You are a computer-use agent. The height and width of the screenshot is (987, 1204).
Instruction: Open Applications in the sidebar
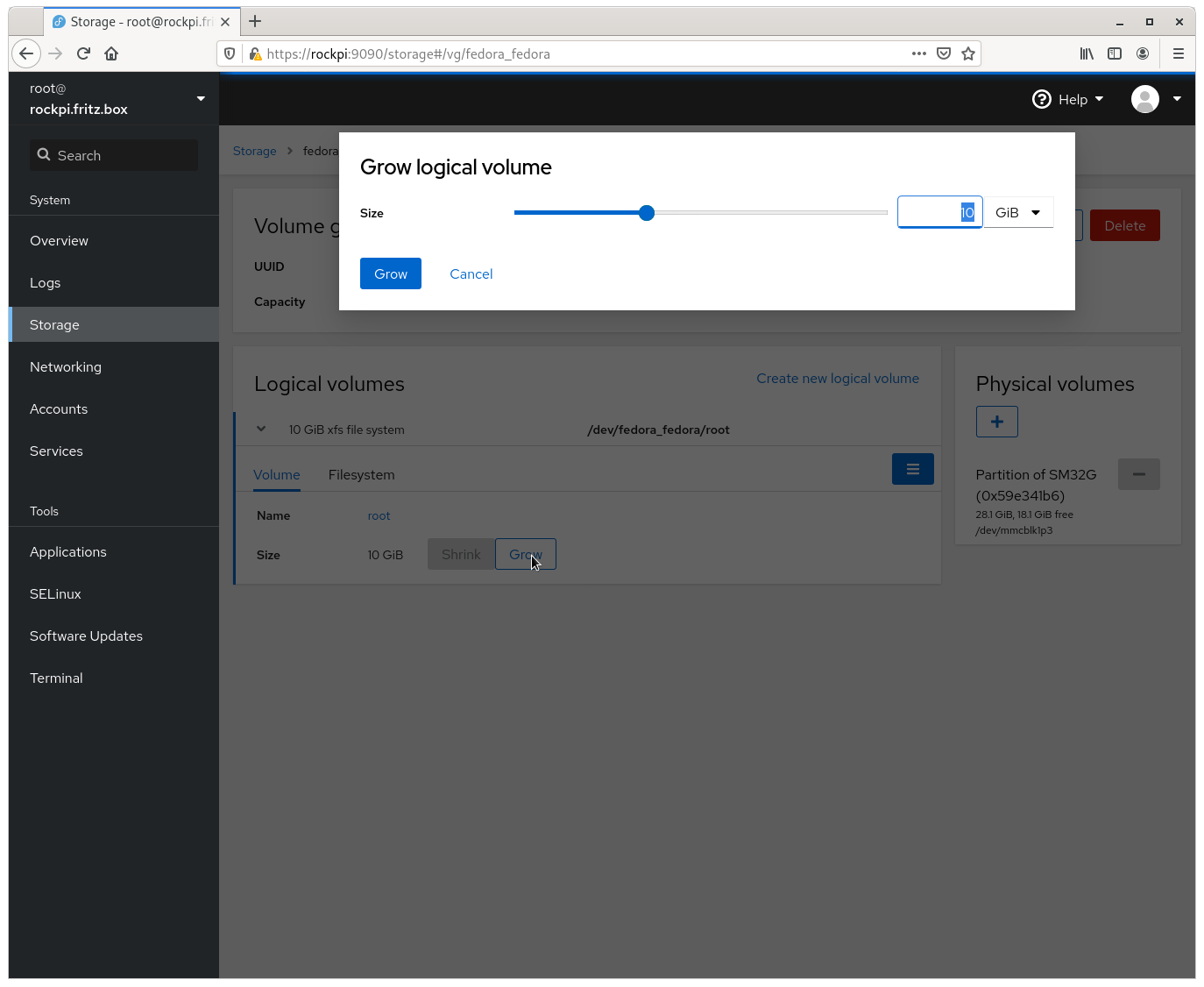coord(114,551)
